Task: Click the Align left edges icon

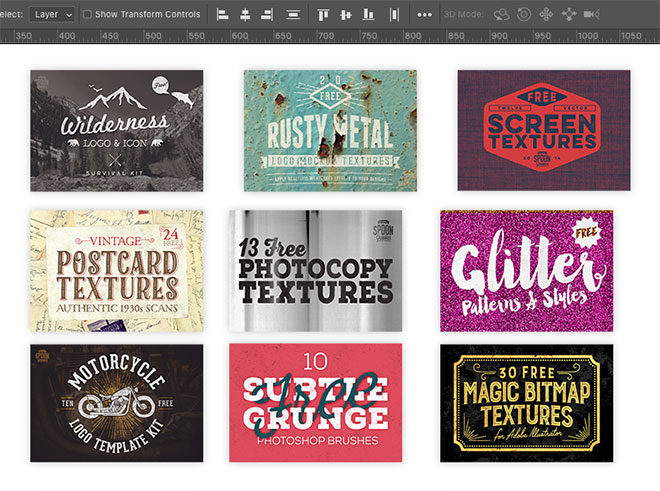Action: pos(223,14)
